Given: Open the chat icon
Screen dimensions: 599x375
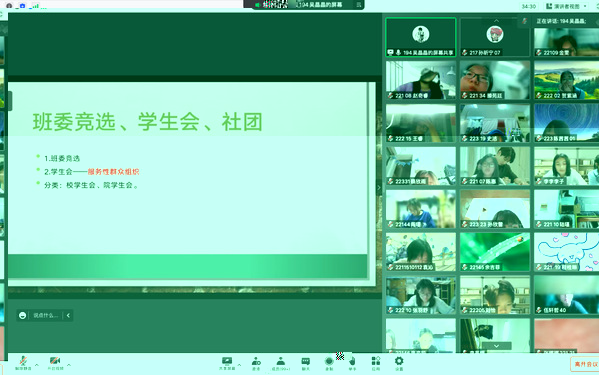Looking at the screenshot, I should pyautogui.click(x=306, y=363).
